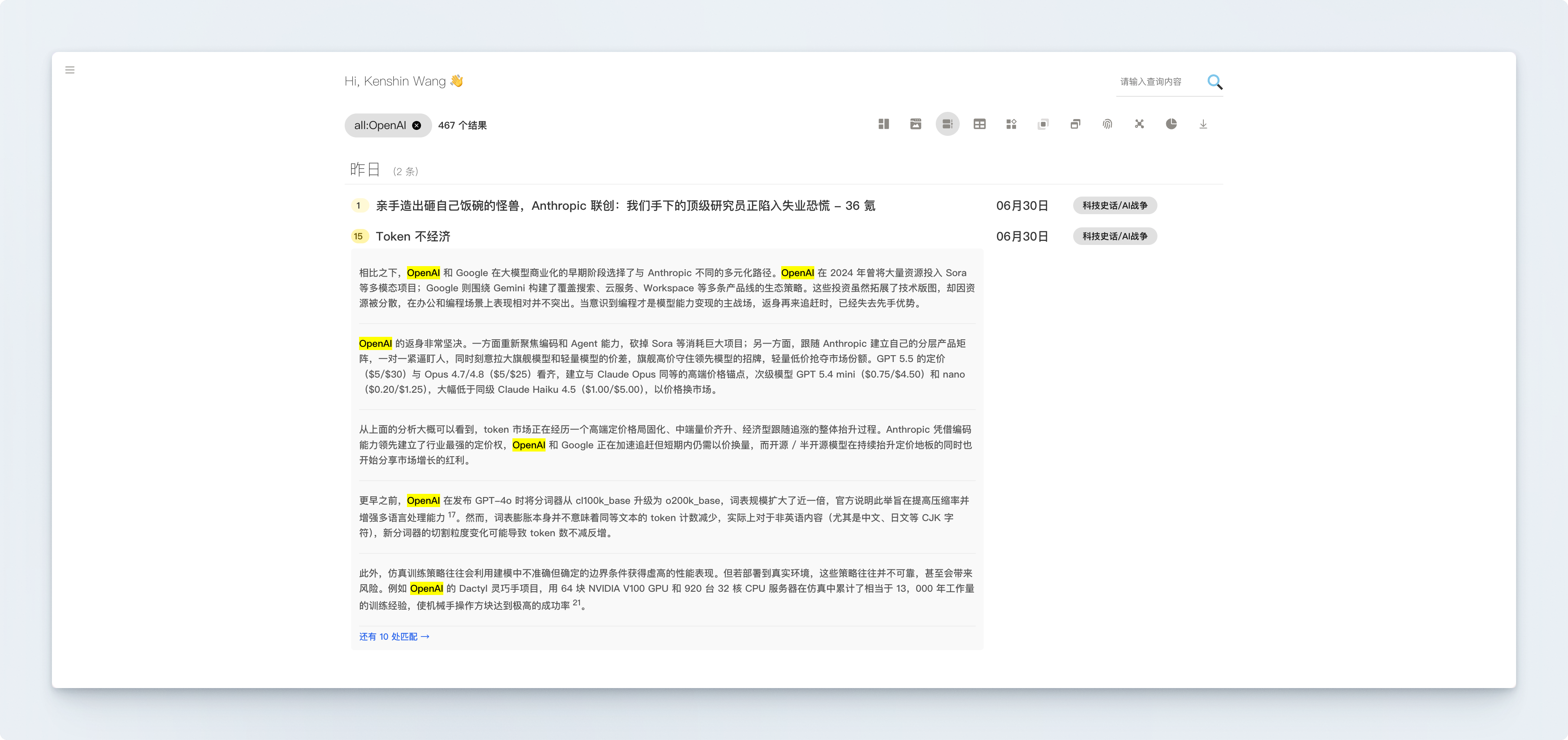Open the widgets category view icon
The image size is (1568, 740).
point(1011,124)
